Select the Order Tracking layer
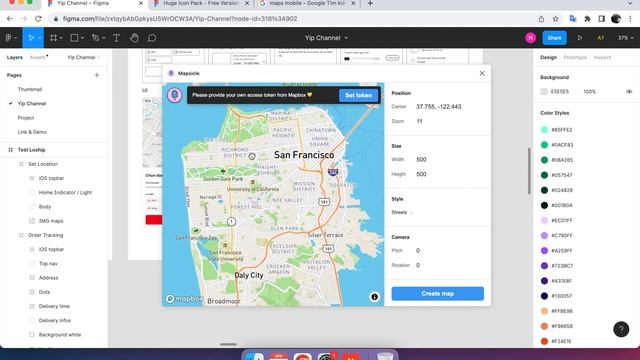The height and width of the screenshot is (360, 640). click(46, 236)
